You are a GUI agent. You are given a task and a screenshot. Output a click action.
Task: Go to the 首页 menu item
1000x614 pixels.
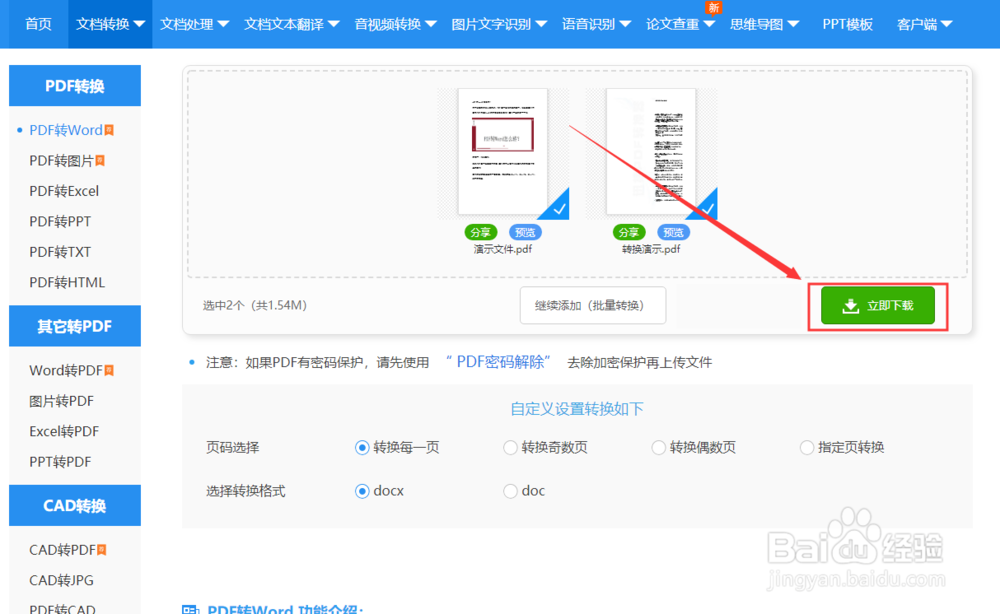click(37, 24)
